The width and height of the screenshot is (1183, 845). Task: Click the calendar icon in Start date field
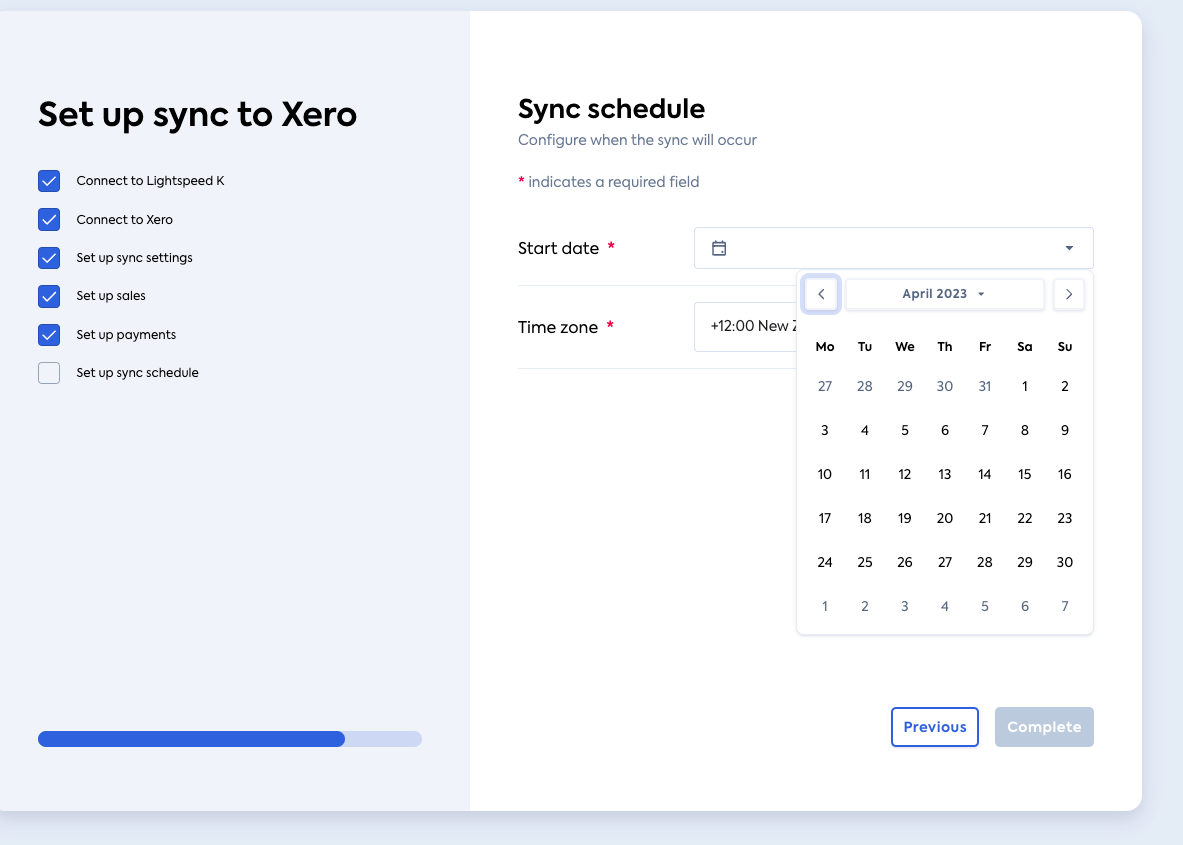point(719,247)
